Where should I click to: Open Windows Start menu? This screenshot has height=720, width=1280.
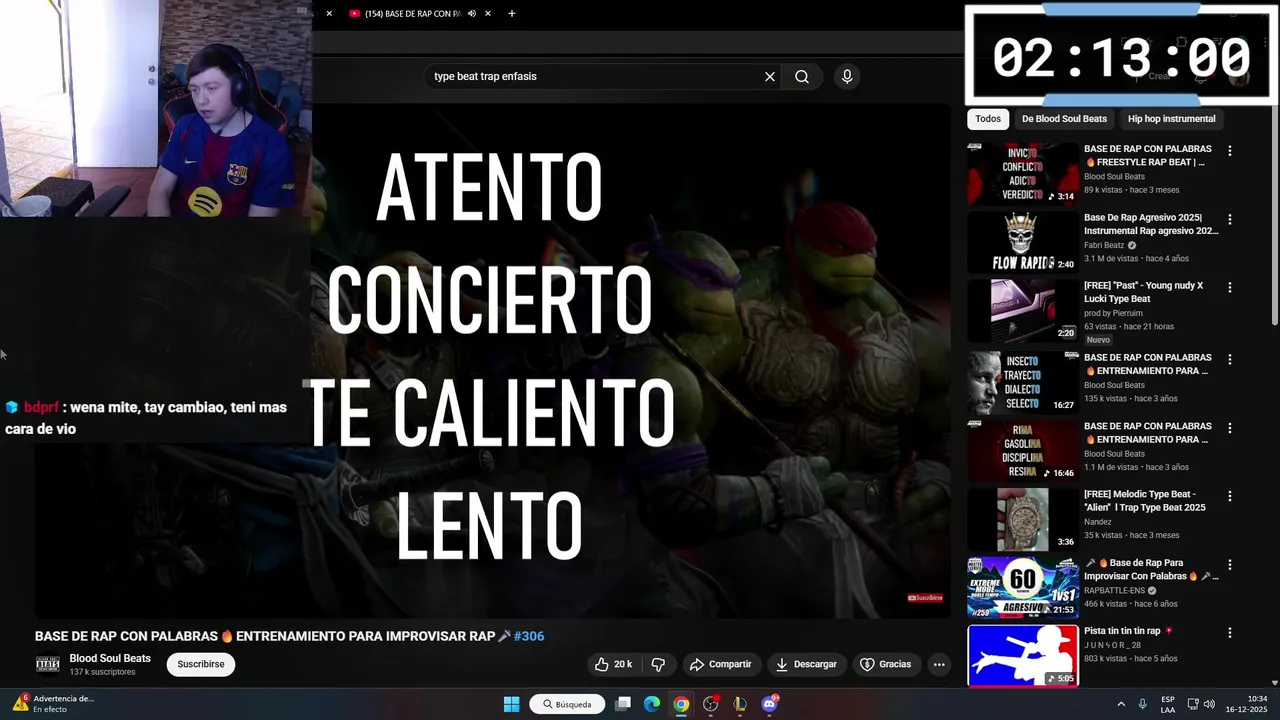pos(511,704)
